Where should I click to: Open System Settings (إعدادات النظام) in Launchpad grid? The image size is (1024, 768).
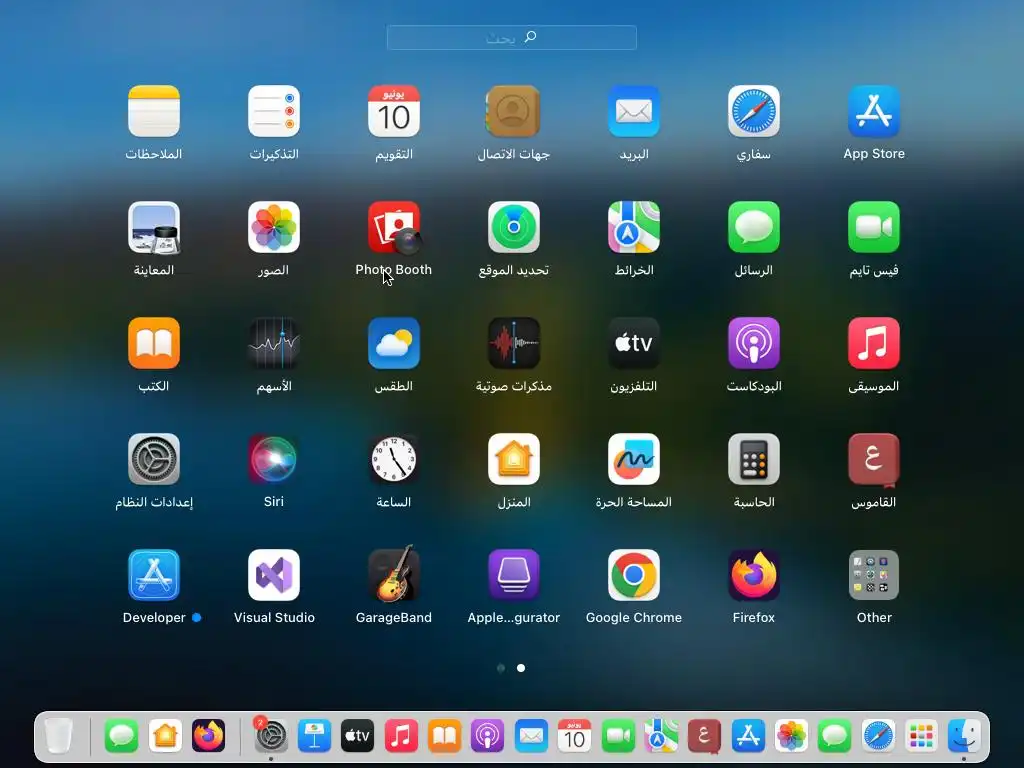pos(153,459)
